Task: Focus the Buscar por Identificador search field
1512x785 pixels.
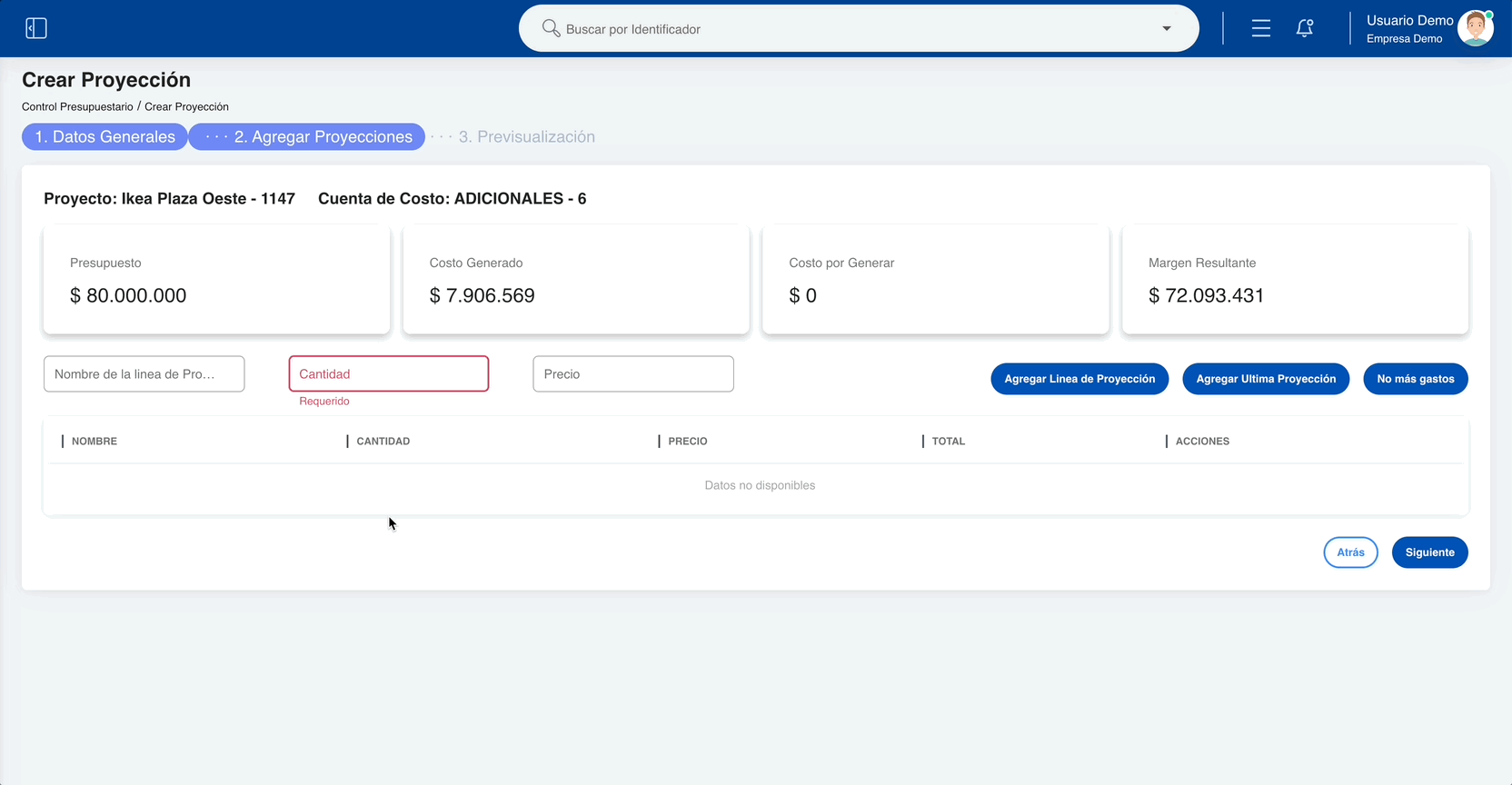Action: click(x=859, y=28)
